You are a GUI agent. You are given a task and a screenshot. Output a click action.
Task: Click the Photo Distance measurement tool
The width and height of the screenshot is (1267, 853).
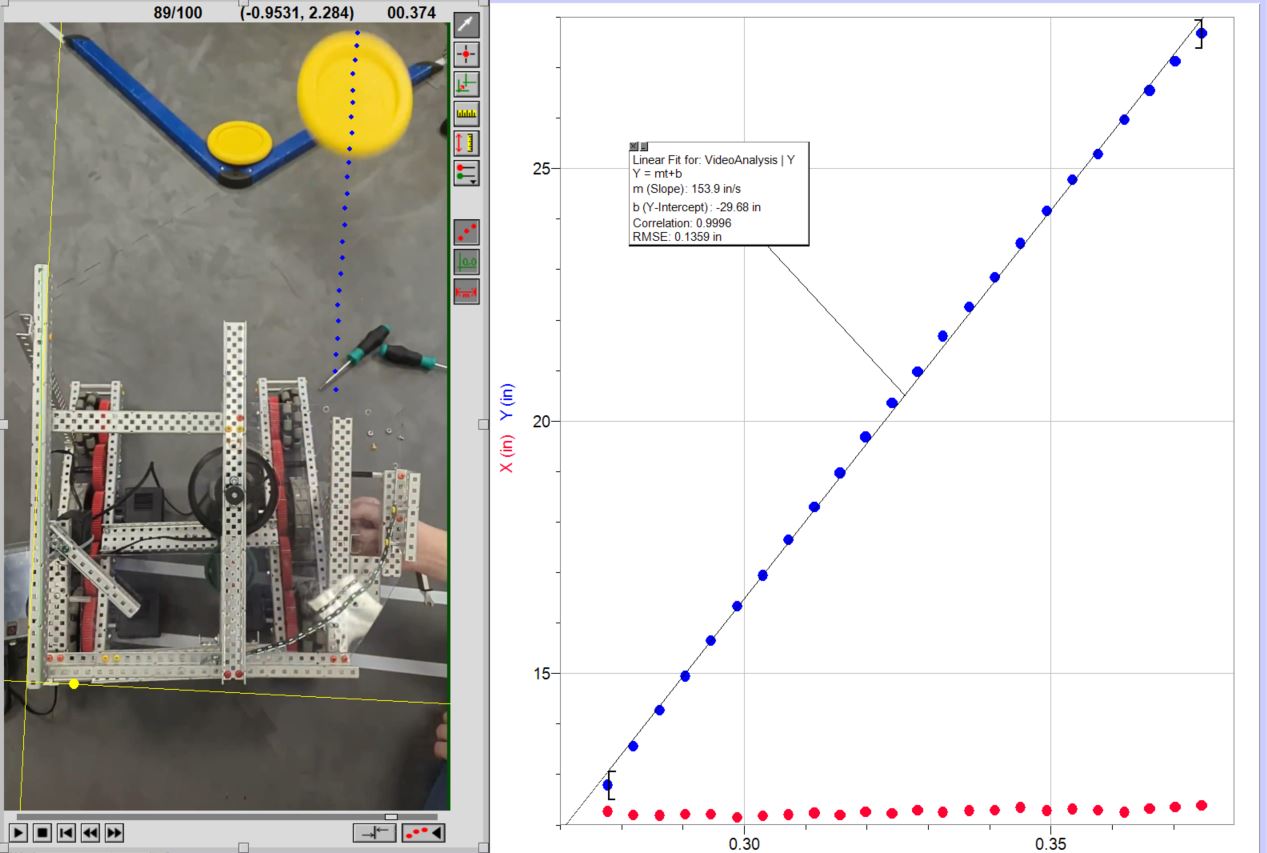(466, 142)
